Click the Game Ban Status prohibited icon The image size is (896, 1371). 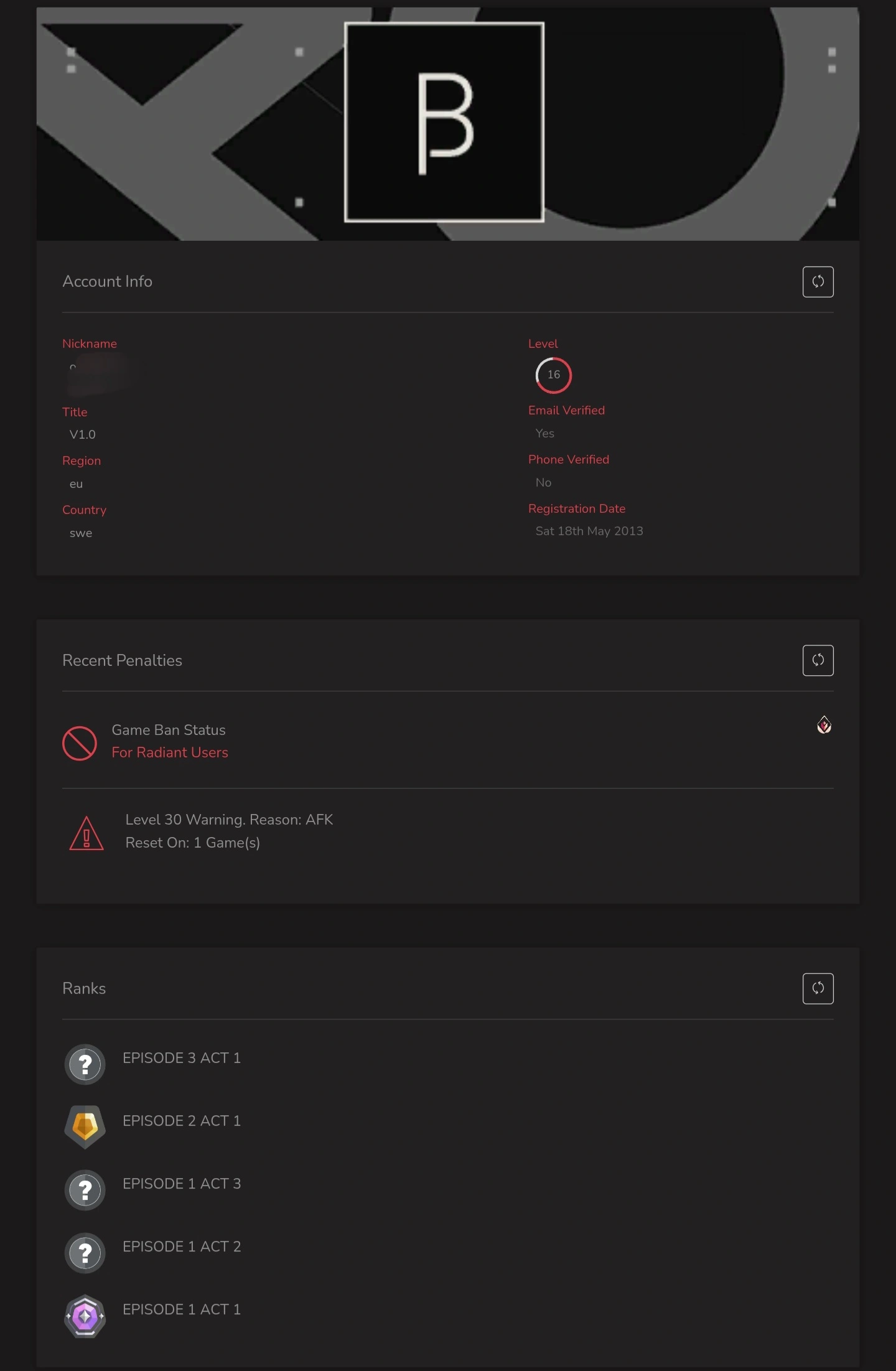point(80,743)
